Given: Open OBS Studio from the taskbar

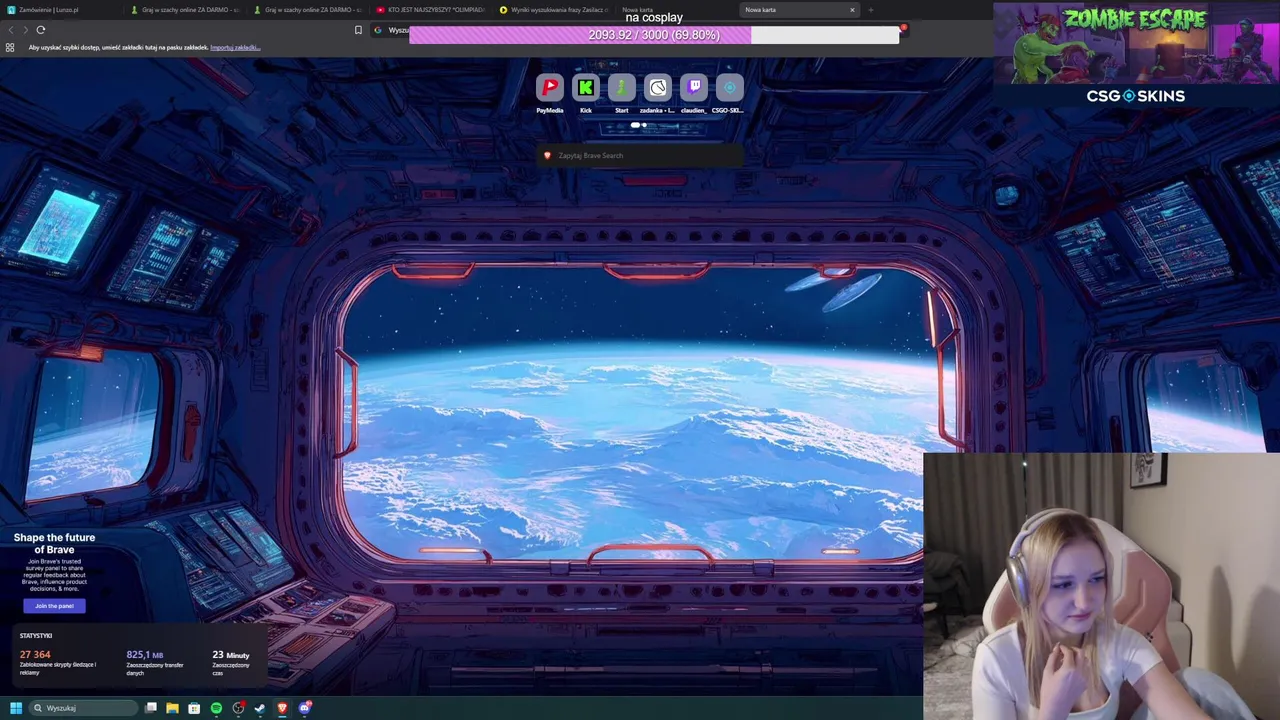Looking at the screenshot, I should [x=238, y=708].
